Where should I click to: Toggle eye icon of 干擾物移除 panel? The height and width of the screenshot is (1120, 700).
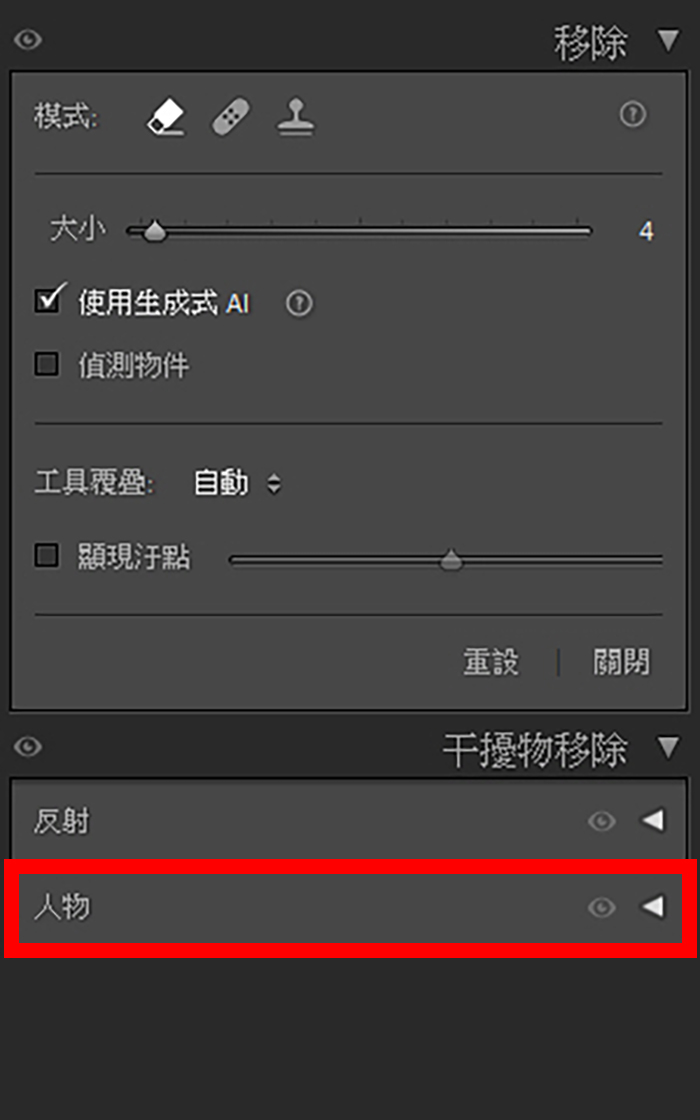(x=27, y=747)
